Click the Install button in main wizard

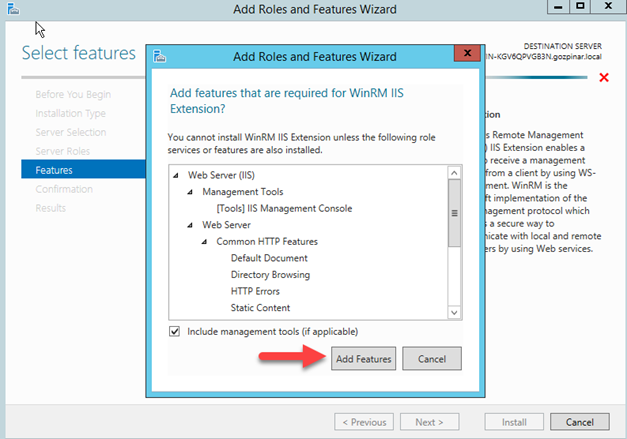[x=514, y=422]
